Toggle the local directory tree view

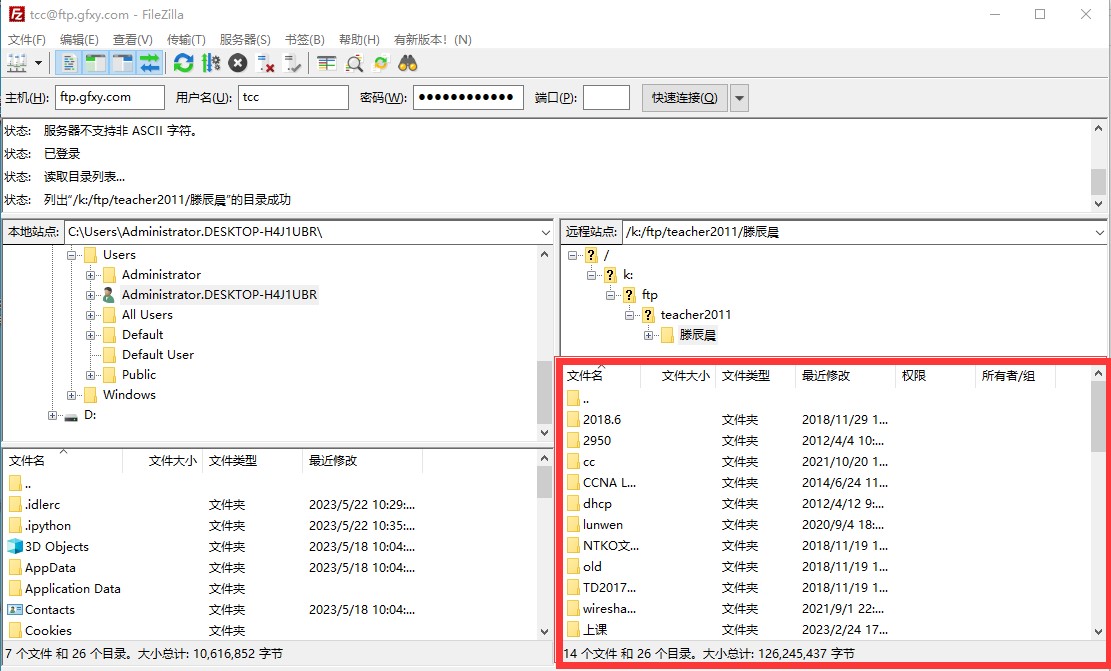pos(95,63)
